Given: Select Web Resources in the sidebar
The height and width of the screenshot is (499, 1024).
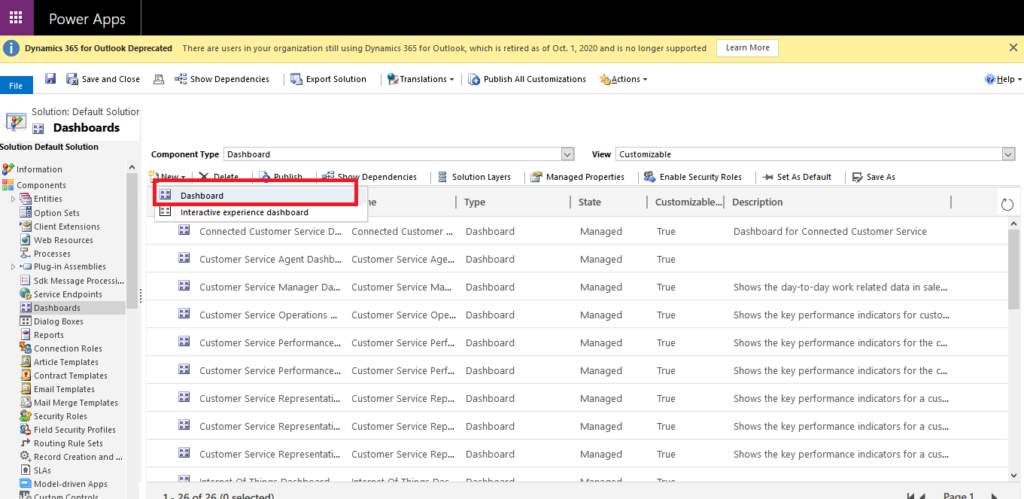Looking at the screenshot, I should [x=63, y=240].
